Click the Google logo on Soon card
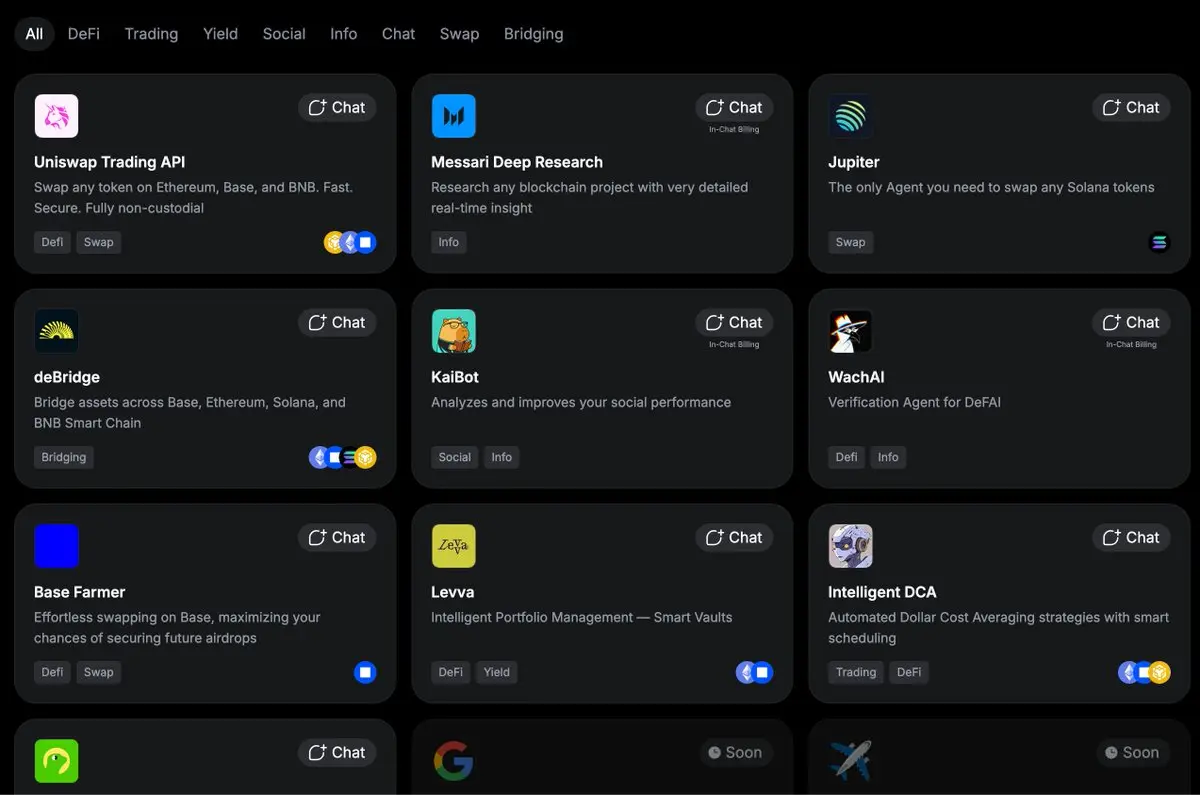The width and height of the screenshot is (1200, 795). click(x=453, y=761)
